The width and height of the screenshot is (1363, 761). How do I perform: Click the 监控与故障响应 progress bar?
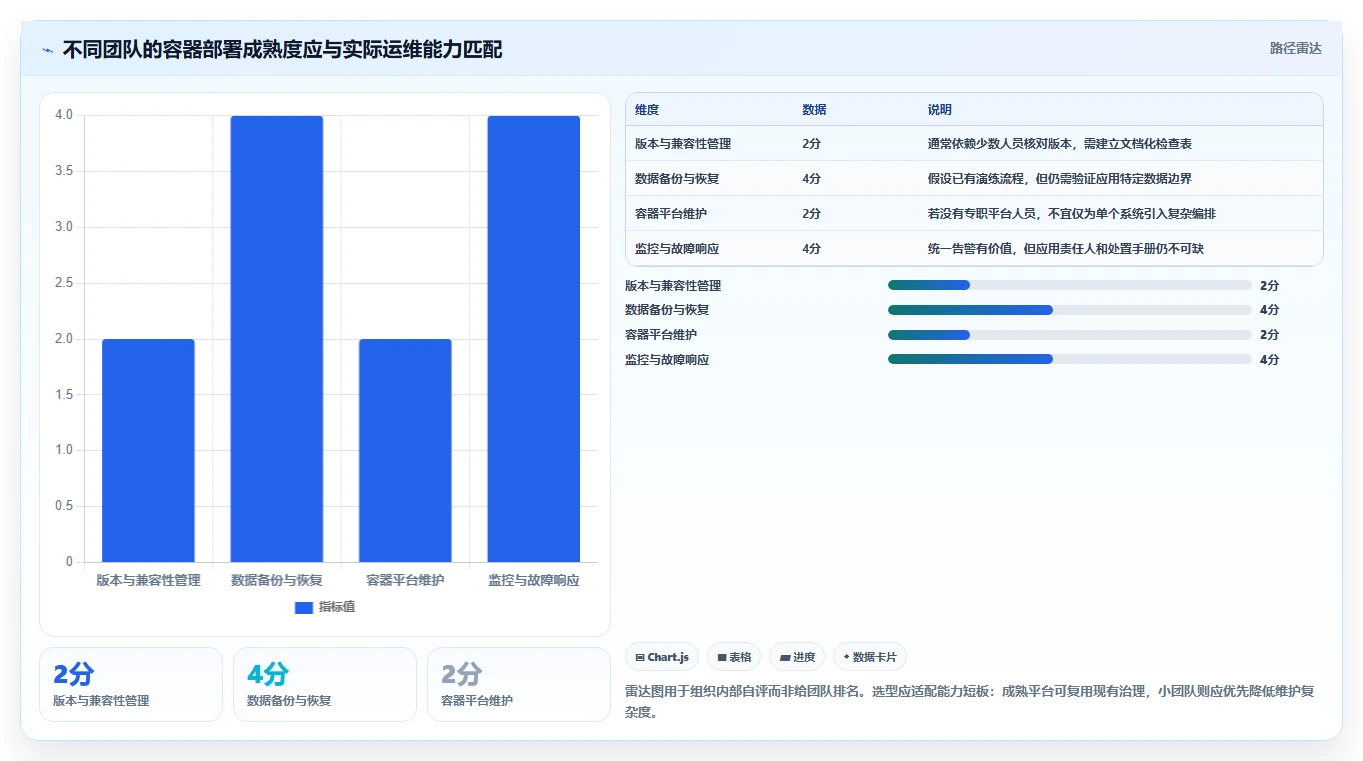(x=1070, y=359)
